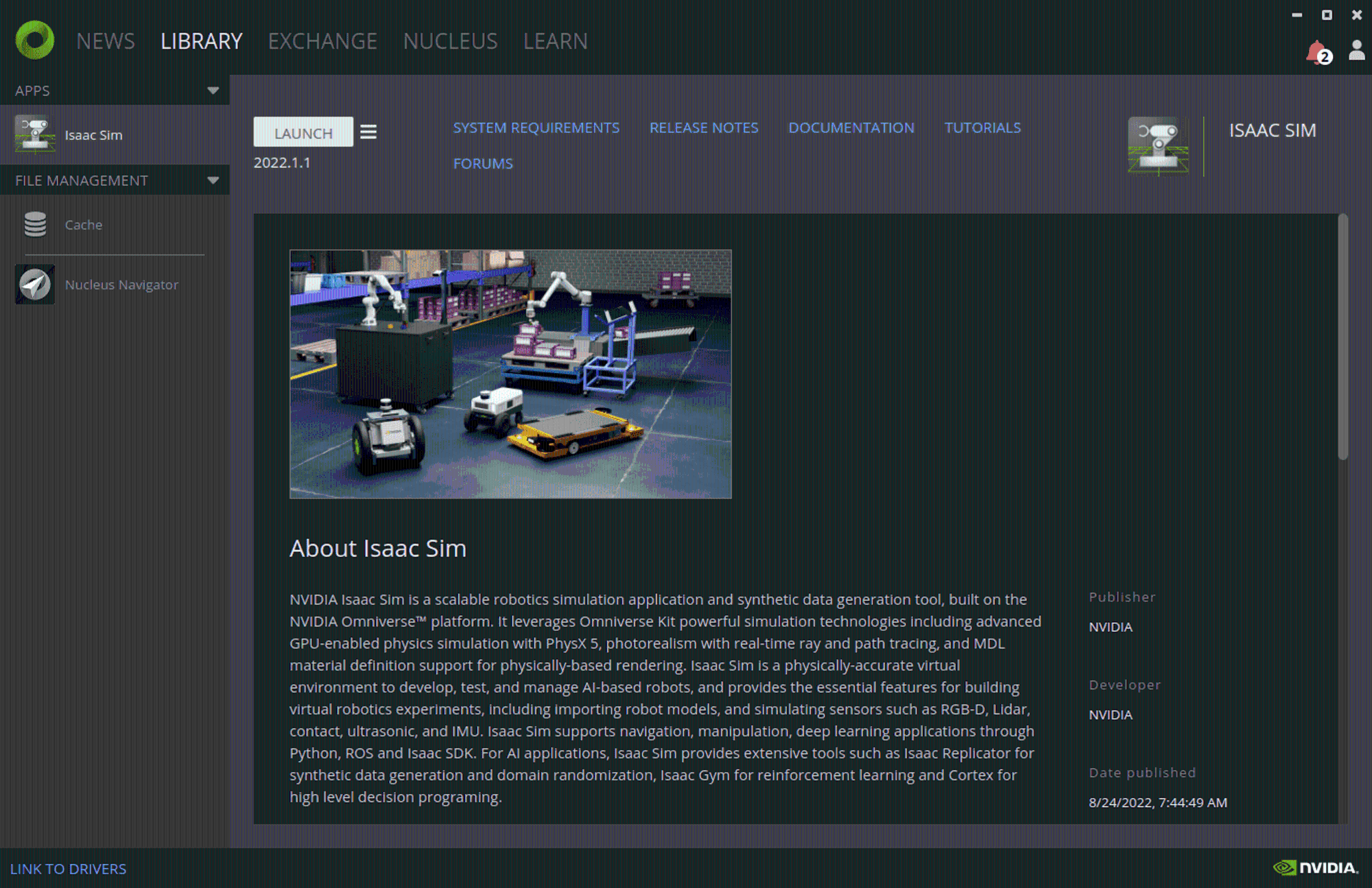This screenshot has width=1372, height=888.
Task: Open Nucleus Navigator paper-plane icon
Action: pos(35,284)
